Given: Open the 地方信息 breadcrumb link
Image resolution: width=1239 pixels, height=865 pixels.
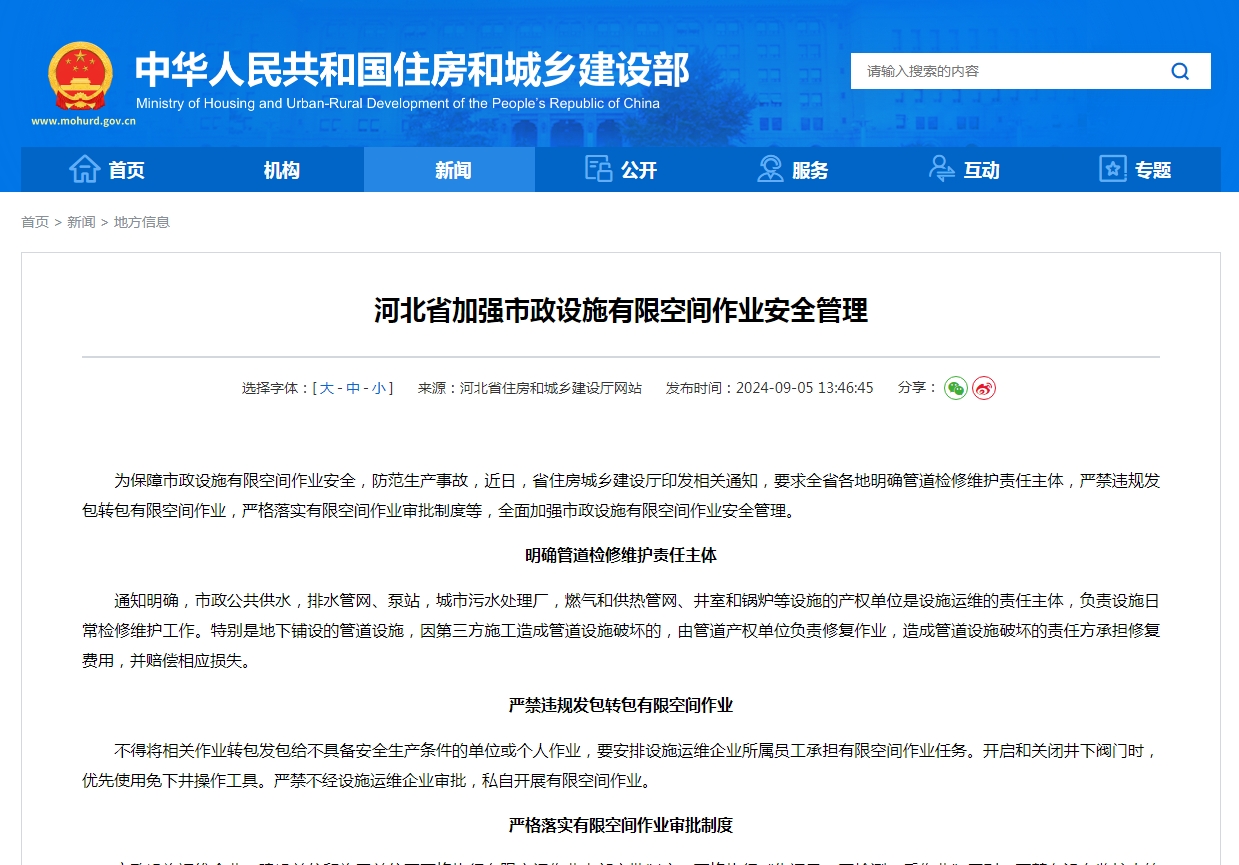Looking at the screenshot, I should click(x=140, y=222).
